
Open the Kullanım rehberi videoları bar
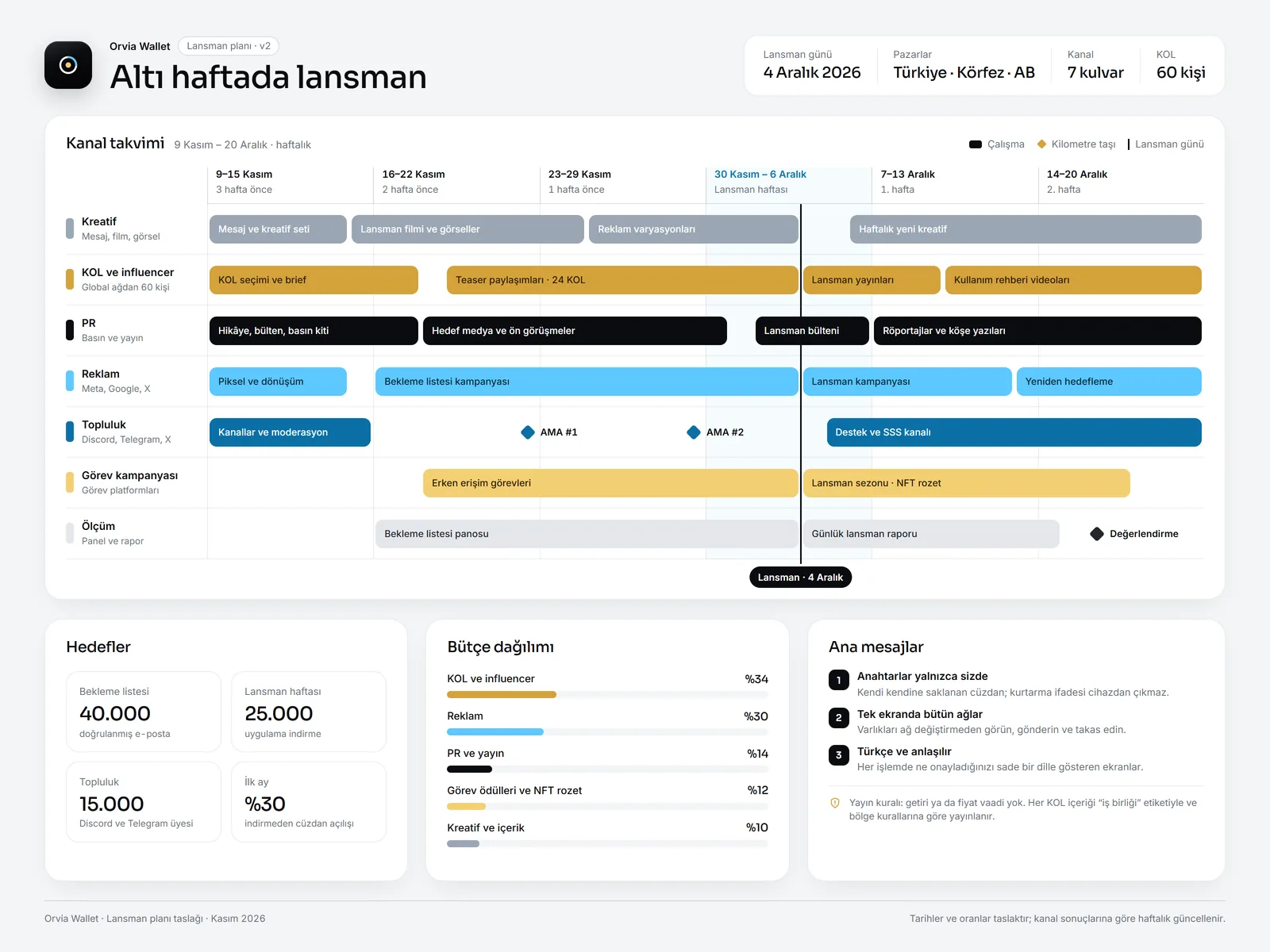pyautogui.click(x=1073, y=280)
